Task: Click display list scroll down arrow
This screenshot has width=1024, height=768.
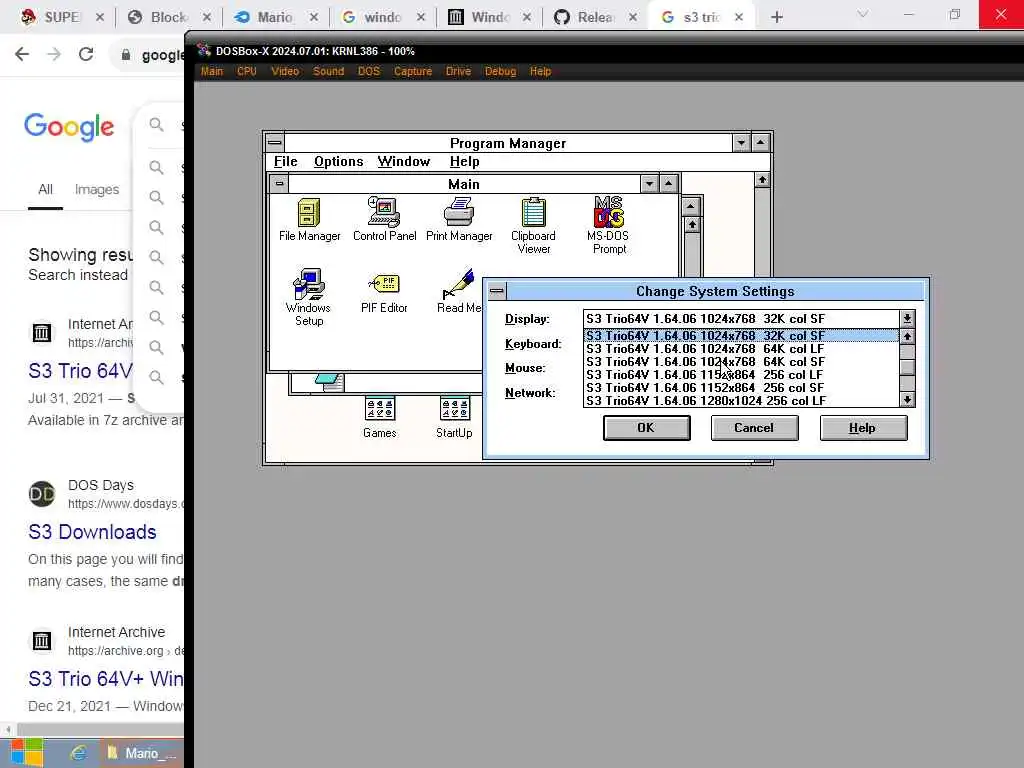Action: click(907, 399)
